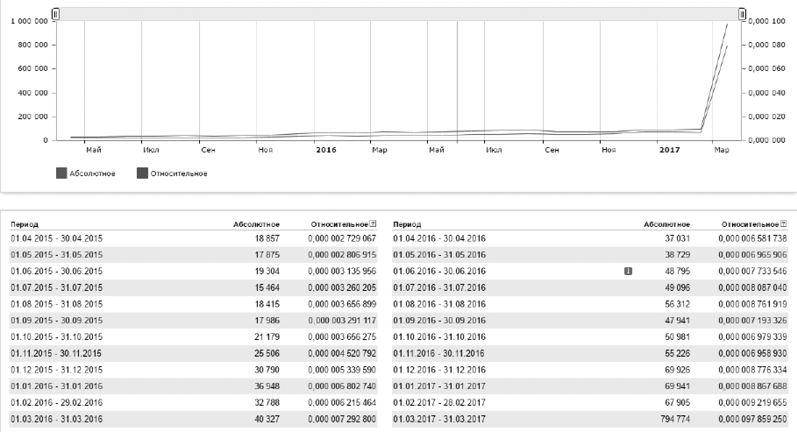Image resolution: width=797 pixels, height=432 pixels.
Task: Open help icon beside right Относительное header
Action: tap(784, 224)
